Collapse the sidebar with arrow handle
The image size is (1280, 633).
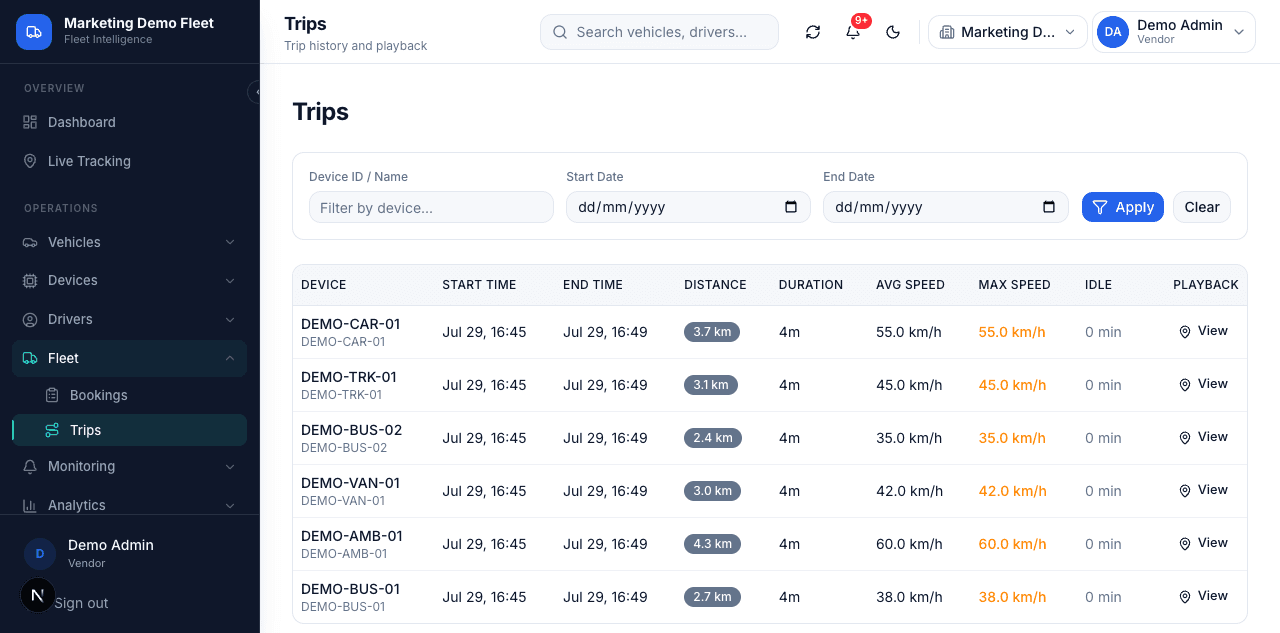(x=256, y=92)
